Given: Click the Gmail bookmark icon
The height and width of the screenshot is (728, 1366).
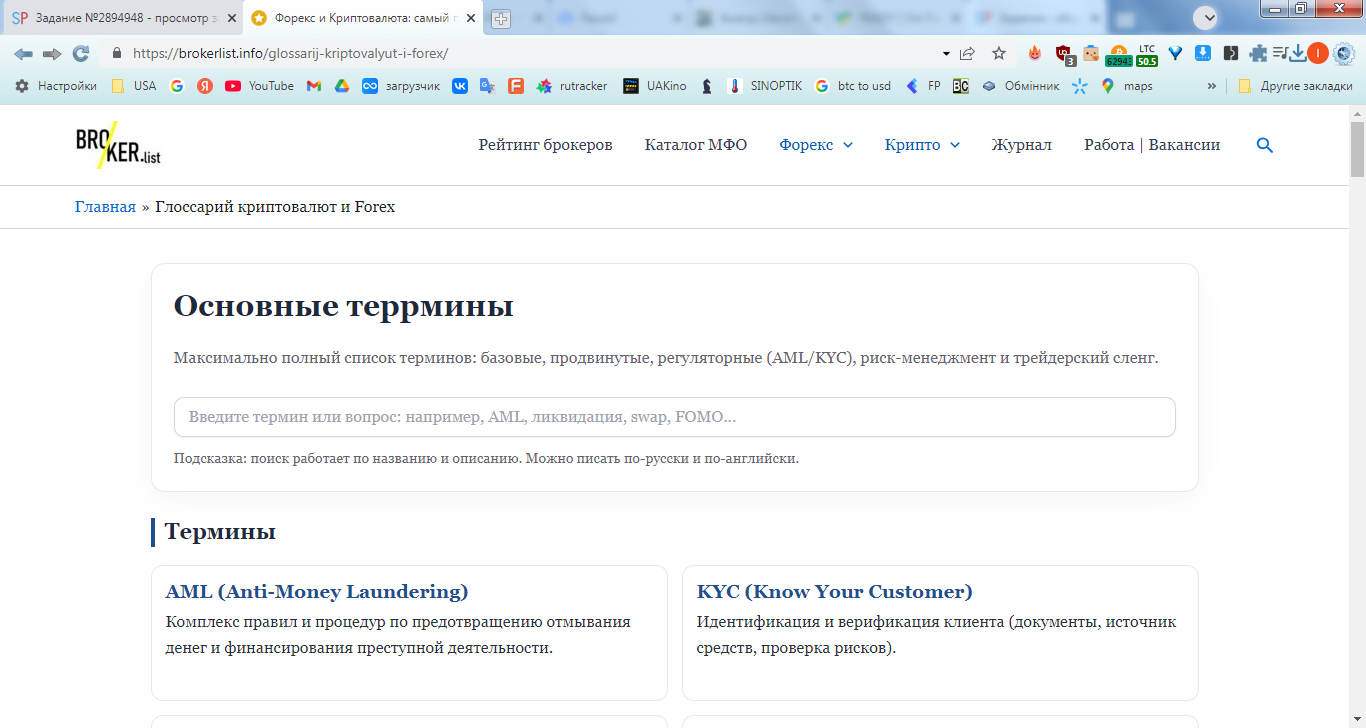Looking at the screenshot, I should (x=314, y=86).
